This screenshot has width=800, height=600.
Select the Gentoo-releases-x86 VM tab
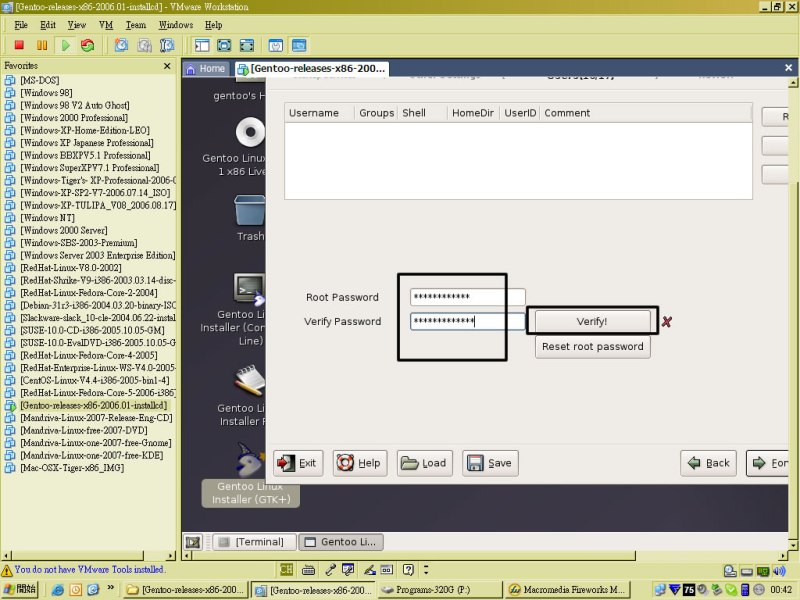(x=312, y=68)
